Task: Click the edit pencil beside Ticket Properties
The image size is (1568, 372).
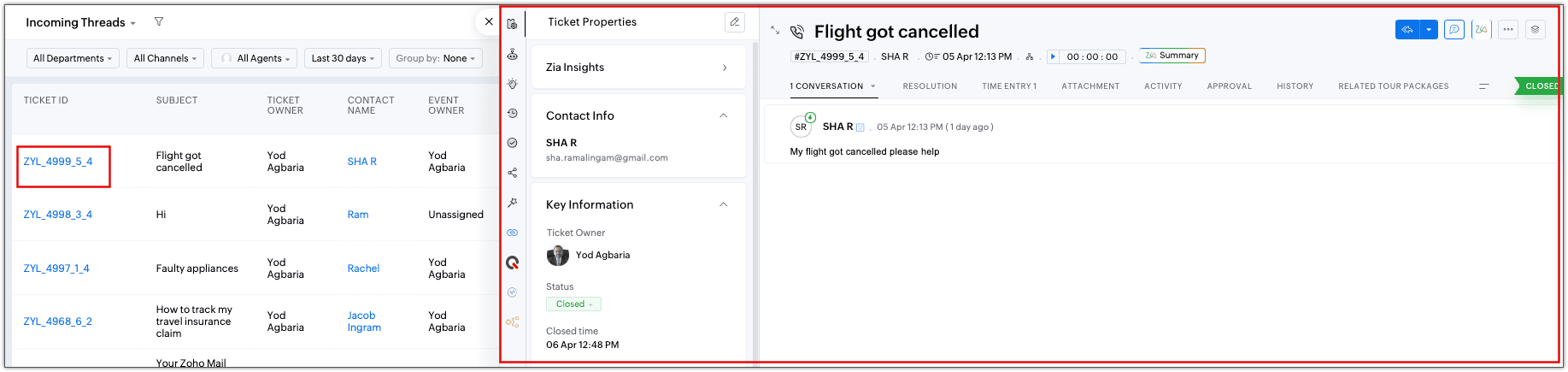Action: 734,22
